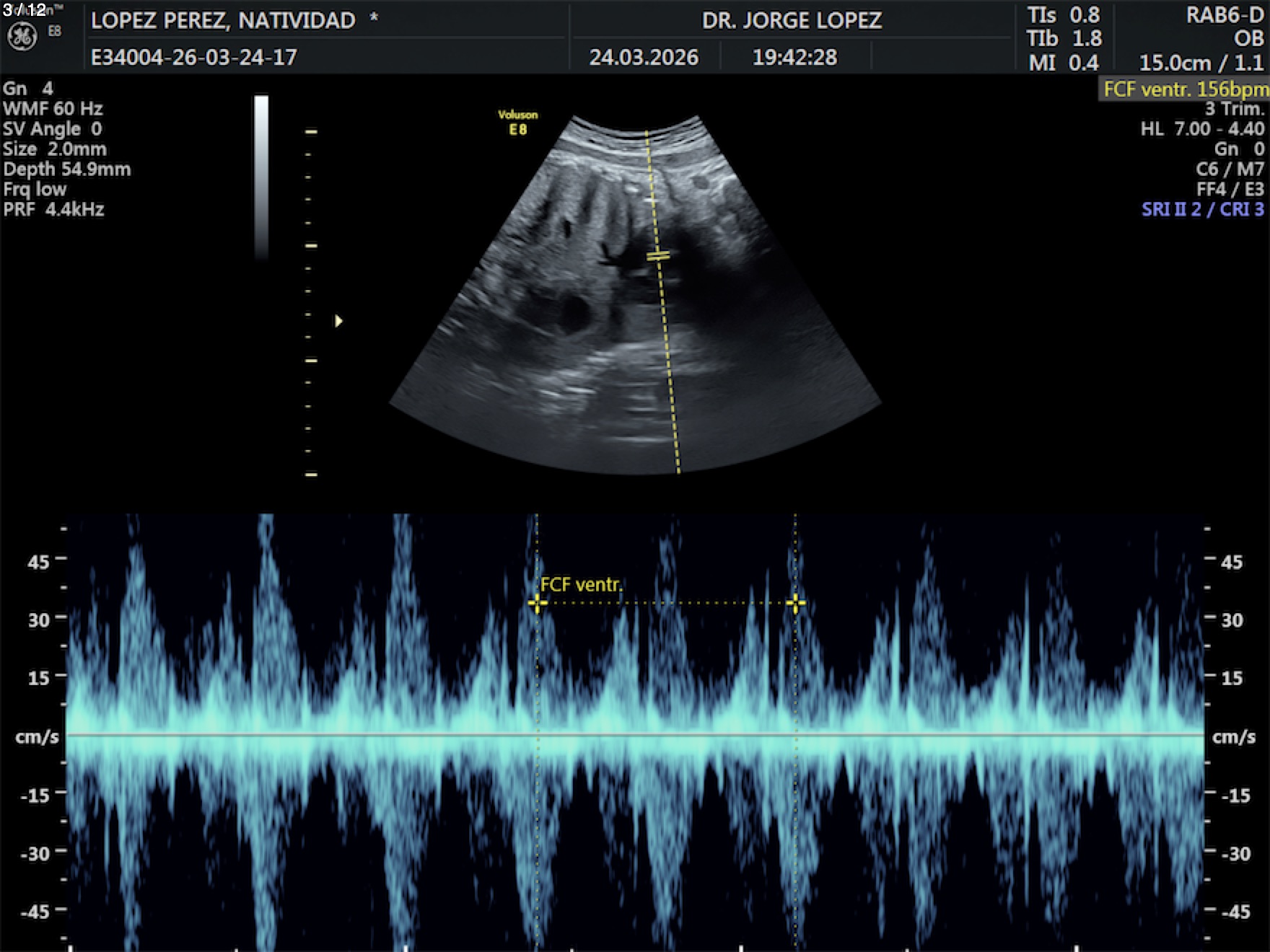Click the OB application preset label
1270x952 pixels.
point(1248,39)
